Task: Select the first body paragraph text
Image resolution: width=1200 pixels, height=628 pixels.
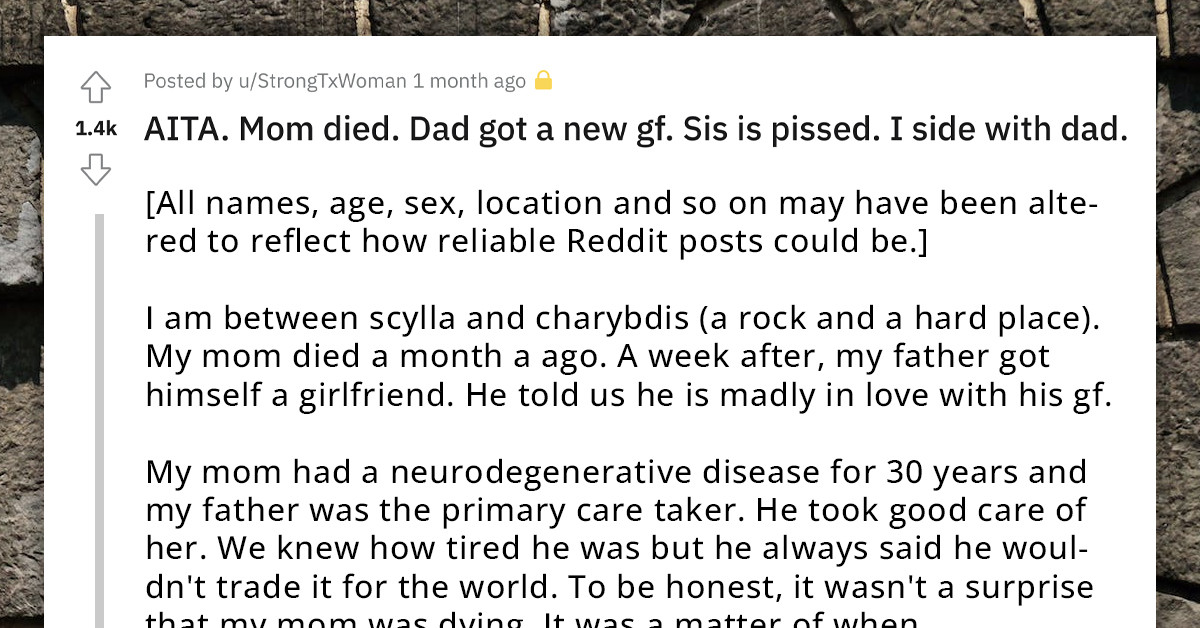Action: [620, 221]
